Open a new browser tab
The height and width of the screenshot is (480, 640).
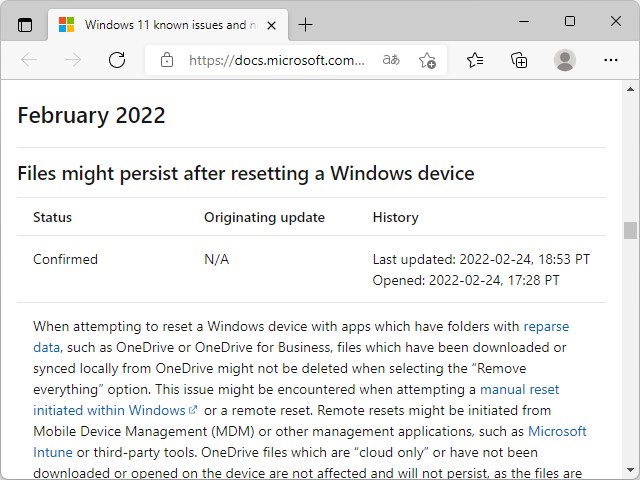click(305, 24)
